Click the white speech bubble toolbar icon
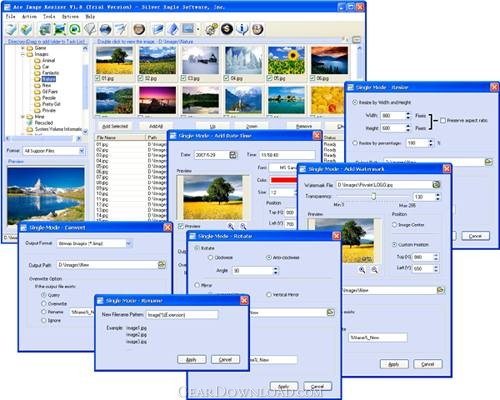The image size is (500, 400). click(90, 30)
